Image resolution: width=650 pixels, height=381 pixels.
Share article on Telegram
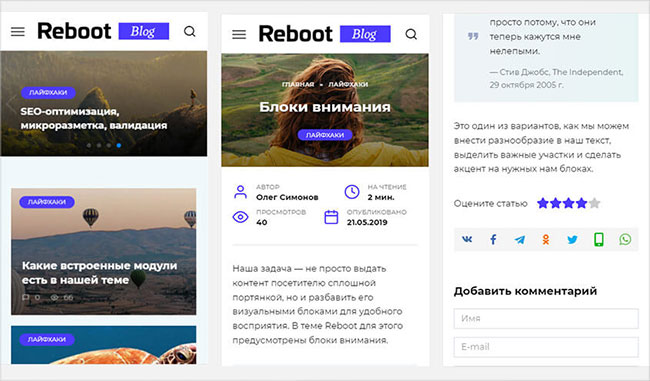pos(519,240)
